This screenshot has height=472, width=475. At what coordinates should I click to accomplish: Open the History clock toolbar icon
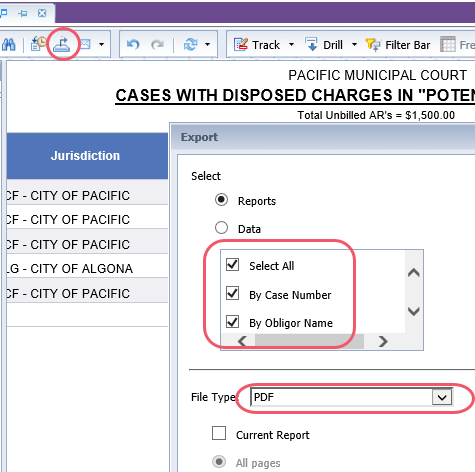point(38,44)
